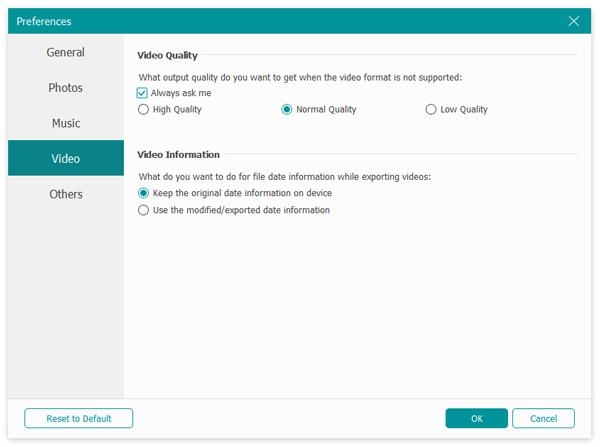Screen dimensions: 600x447
Task: Choose Use the modified/exported date information
Action: click(x=143, y=210)
